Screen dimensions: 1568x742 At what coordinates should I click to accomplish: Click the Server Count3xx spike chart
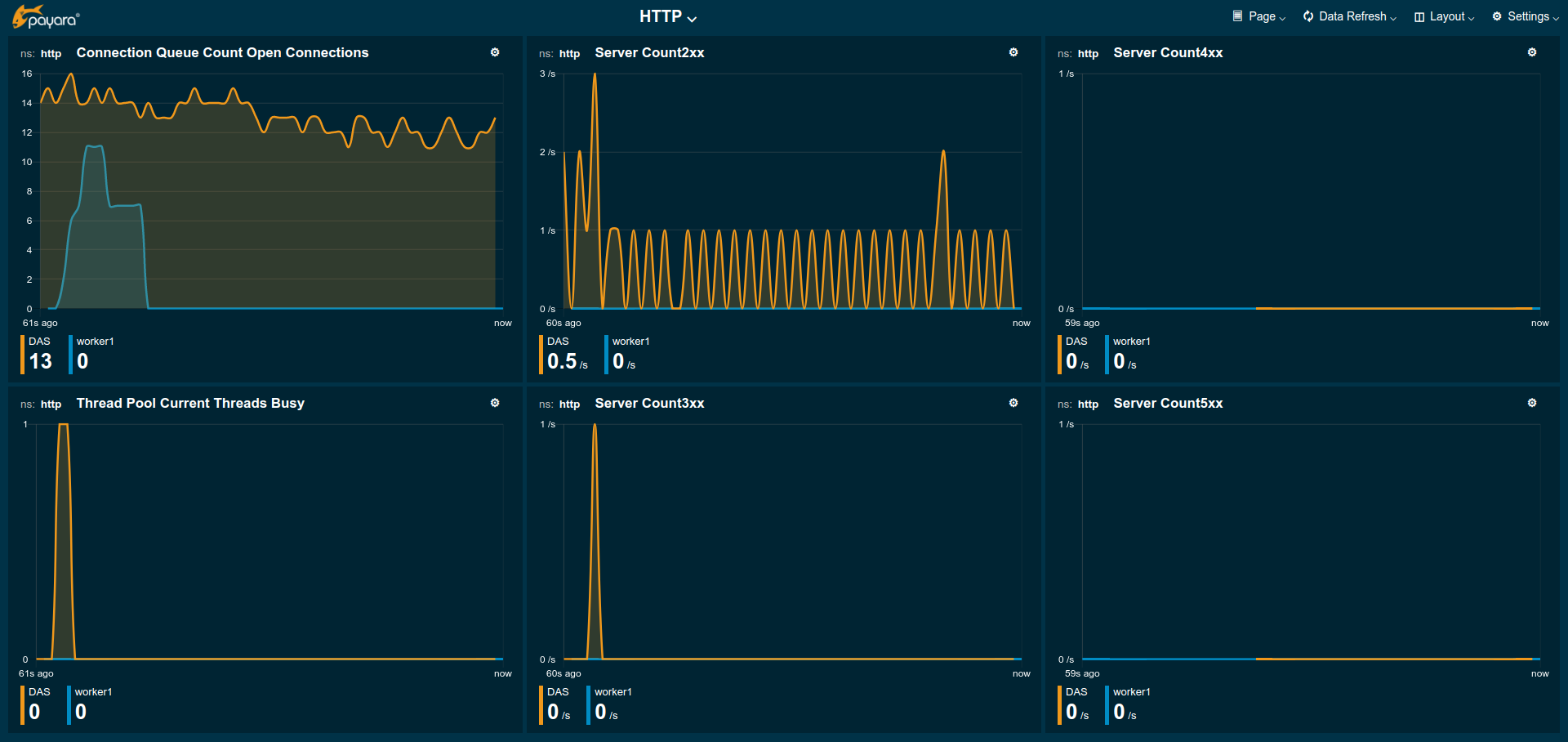click(x=792, y=542)
